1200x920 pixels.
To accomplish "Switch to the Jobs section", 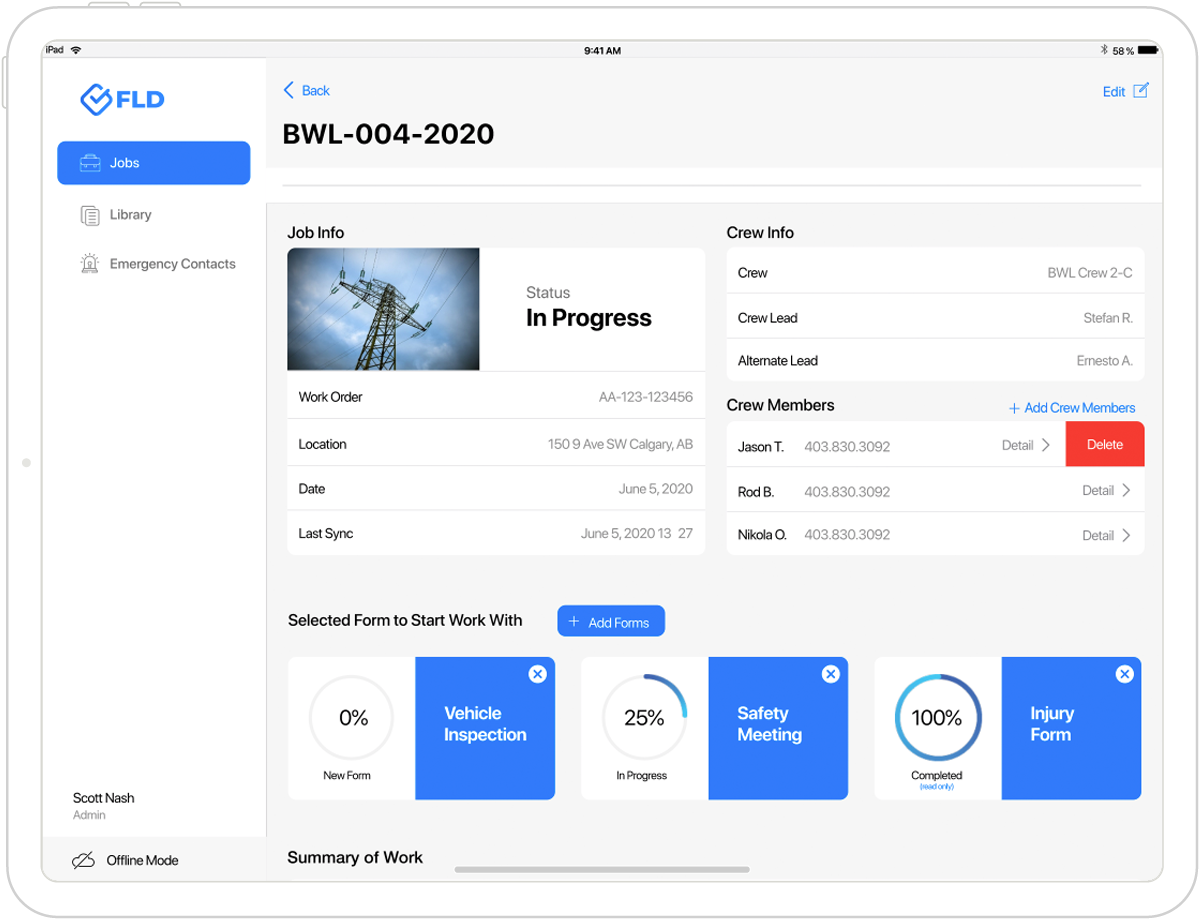I will [153, 162].
